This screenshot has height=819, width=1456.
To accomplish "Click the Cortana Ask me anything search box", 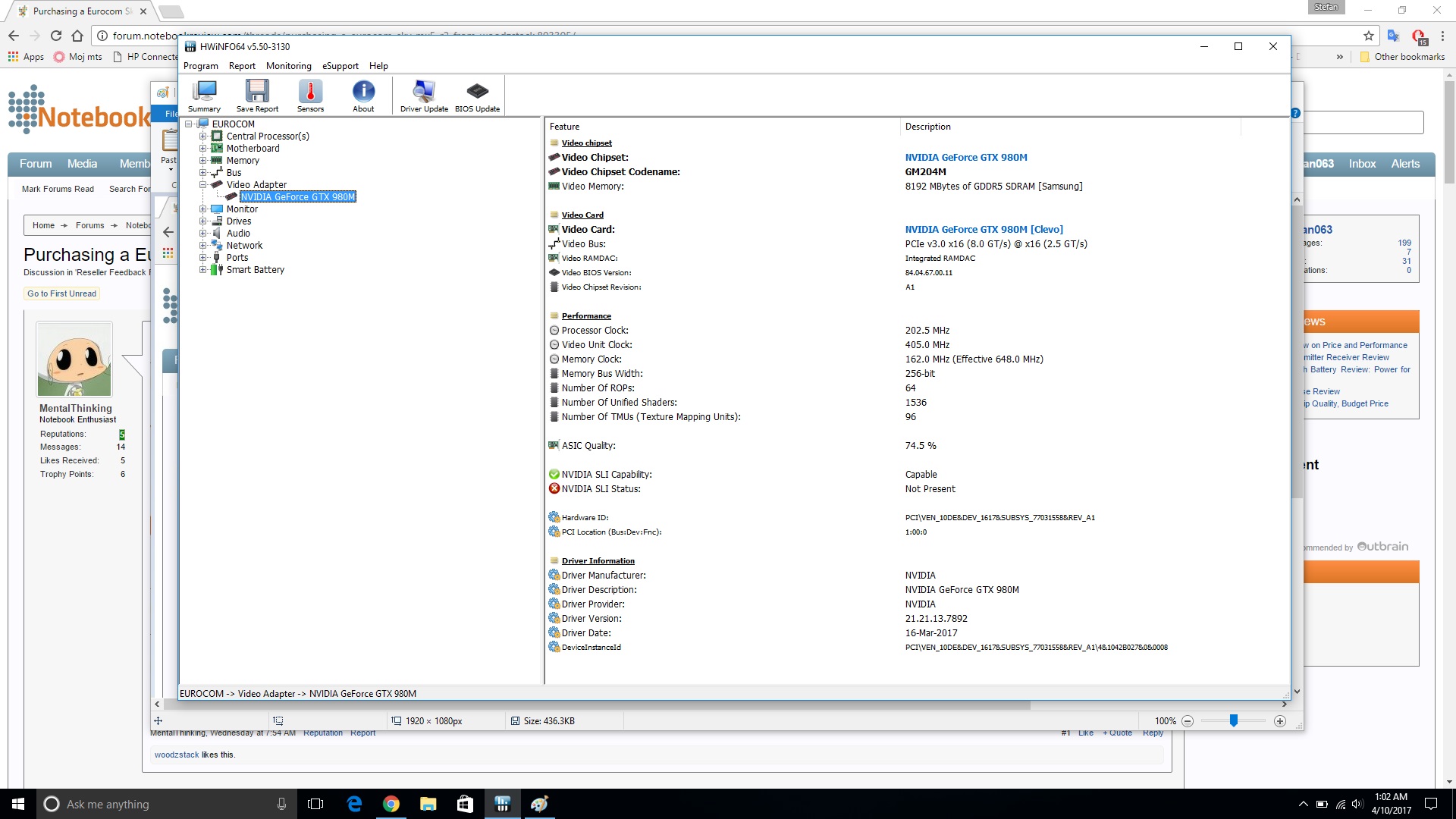I will pos(166,805).
